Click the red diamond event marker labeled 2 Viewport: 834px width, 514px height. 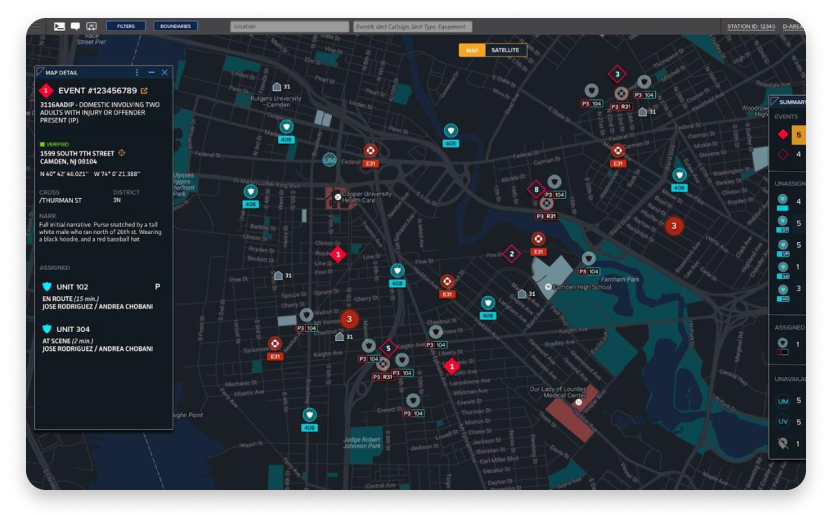coord(512,254)
